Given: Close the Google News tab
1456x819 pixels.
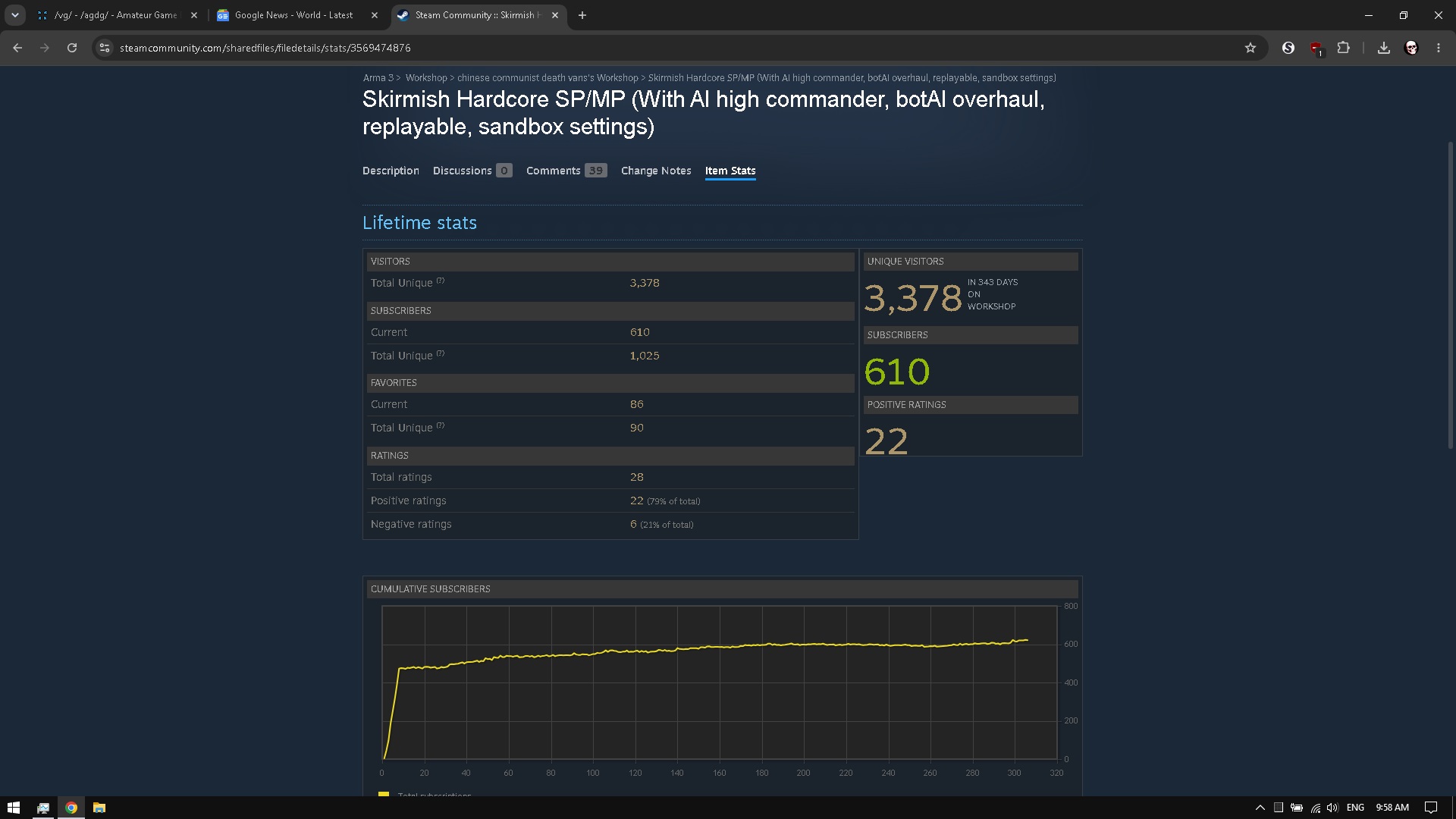Looking at the screenshot, I should 375,15.
